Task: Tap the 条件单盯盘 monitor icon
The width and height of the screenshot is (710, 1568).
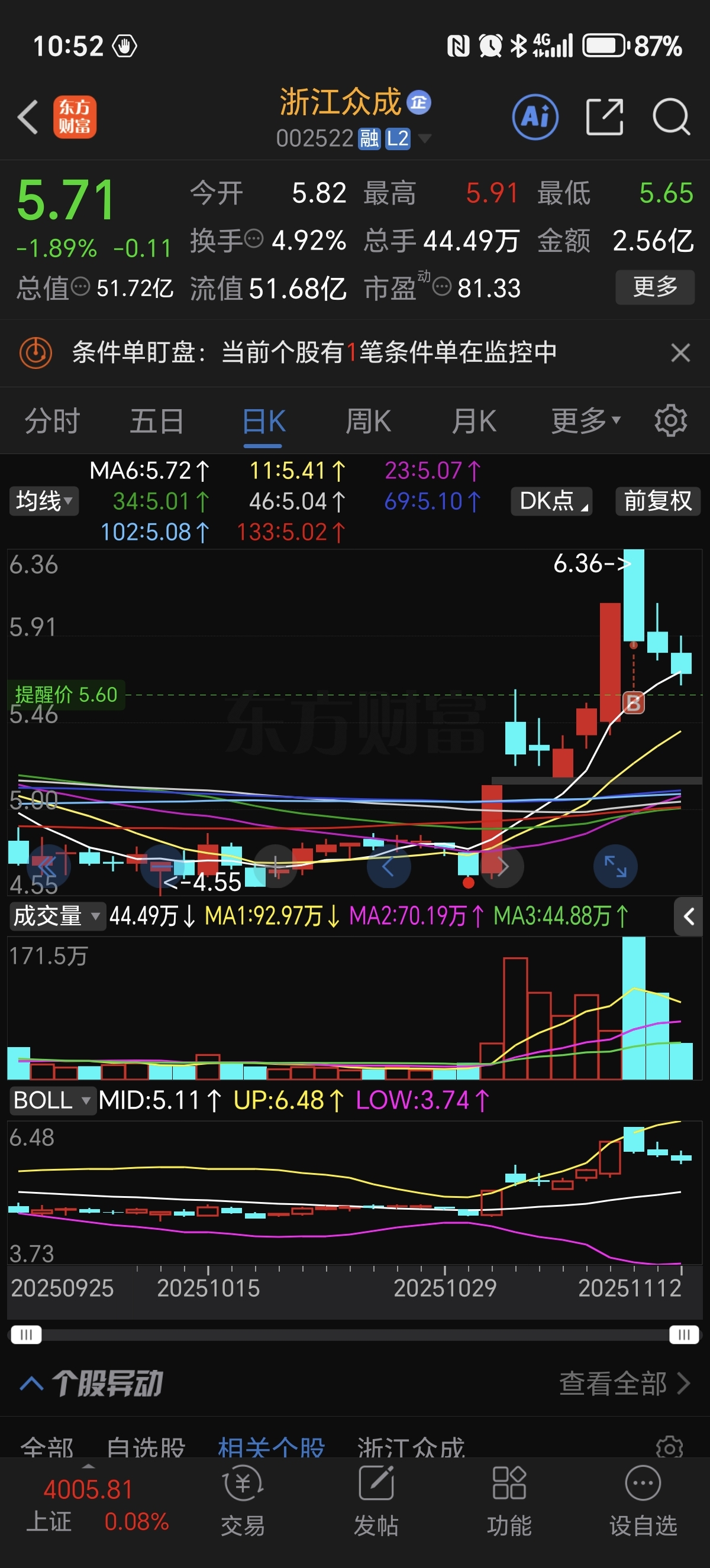Action: tap(35, 352)
